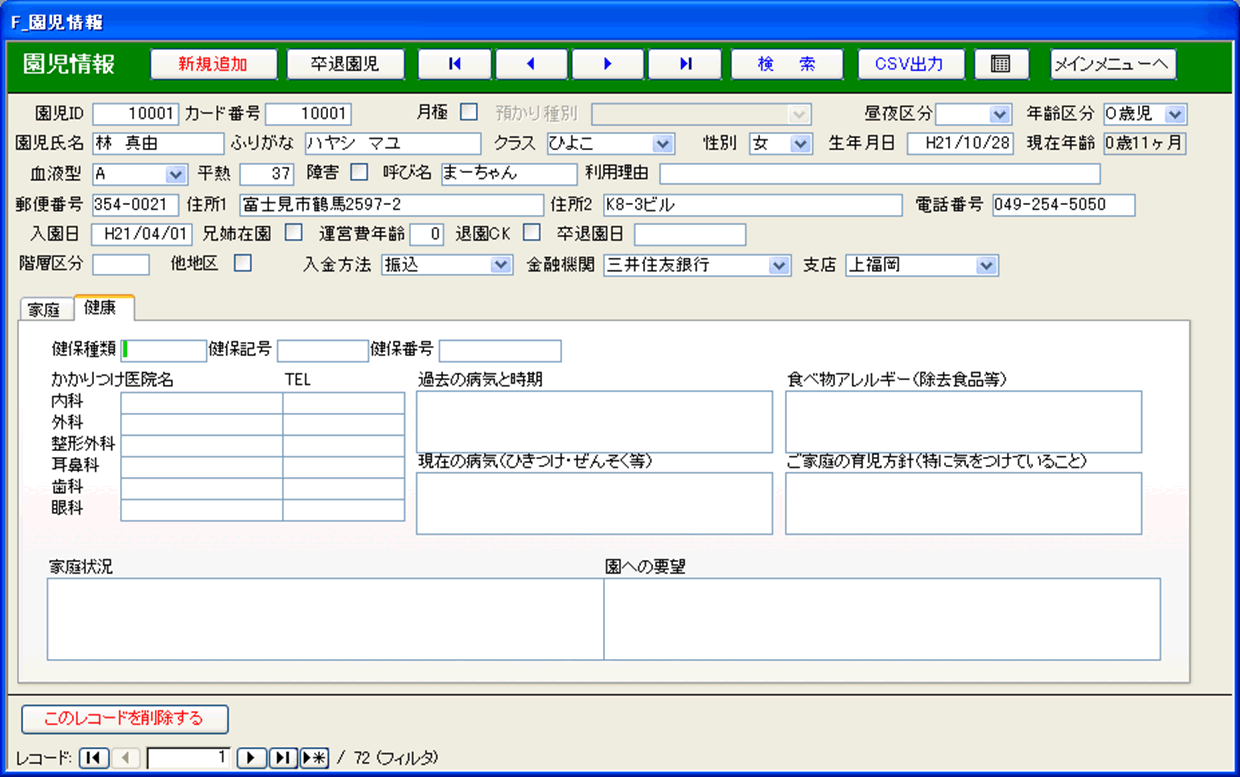Expand the 金融機関 dropdown
1240x777 pixels.
tap(780, 266)
